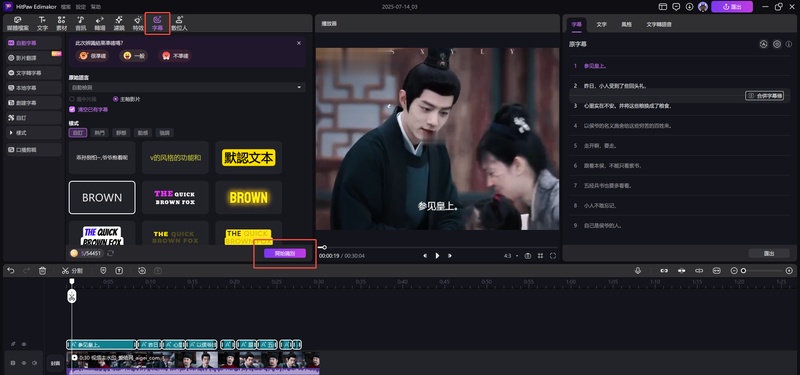The image size is (800, 375).
Task: Open the 媒體檔案 media library tab
Action: (x=18, y=23)
